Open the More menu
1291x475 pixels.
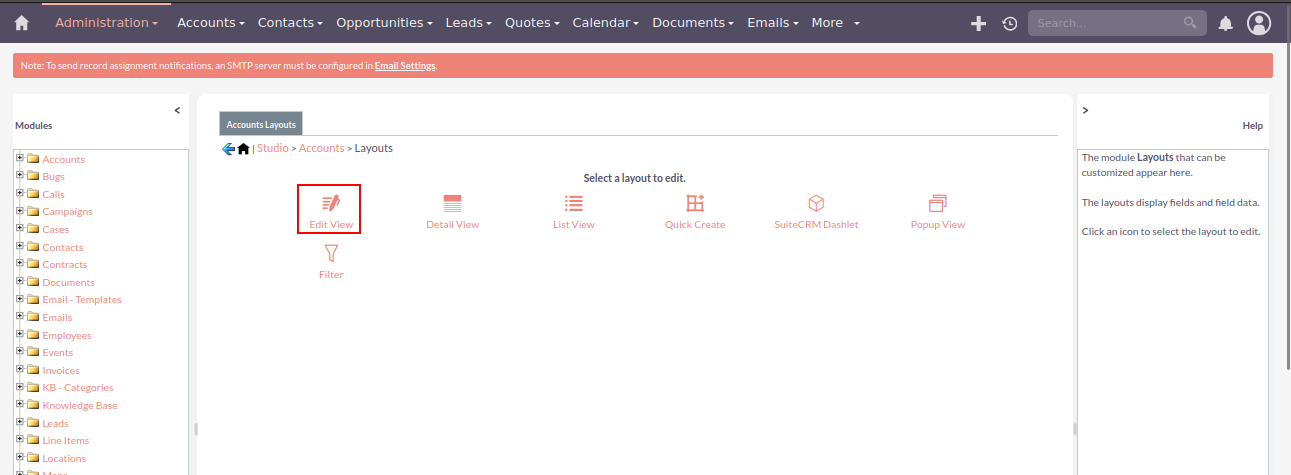point(835,22)
